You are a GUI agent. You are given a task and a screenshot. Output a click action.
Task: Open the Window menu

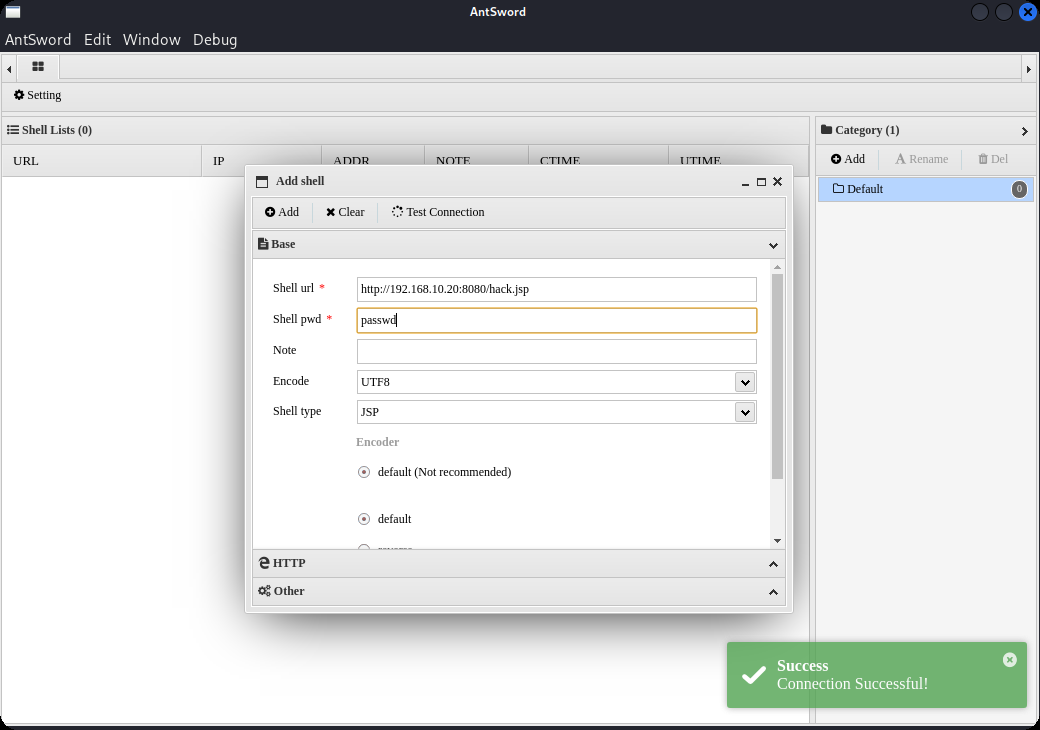151,40
